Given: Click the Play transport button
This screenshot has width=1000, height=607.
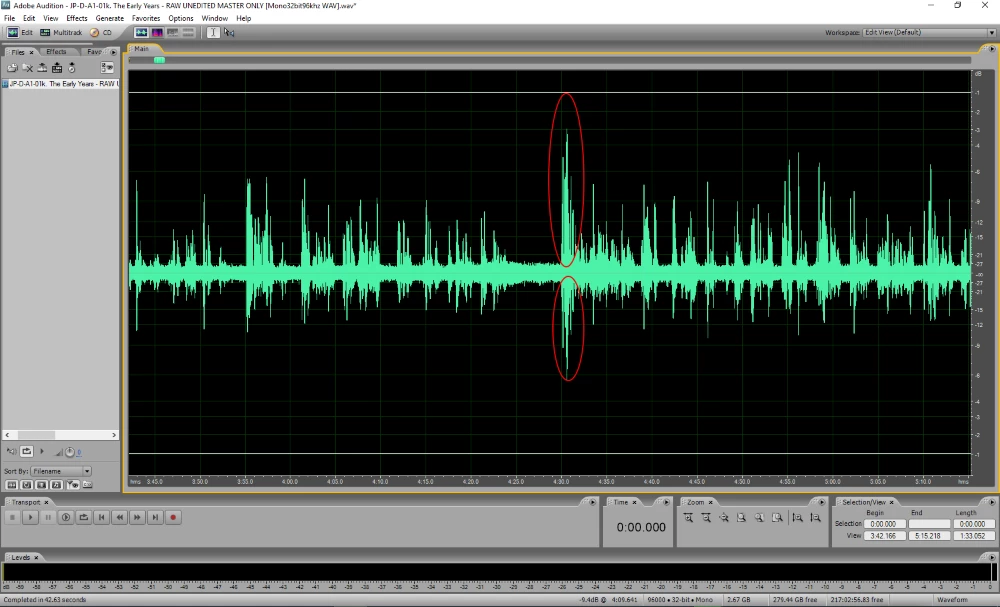Looking at the screenshot, I should coord(30,518).
